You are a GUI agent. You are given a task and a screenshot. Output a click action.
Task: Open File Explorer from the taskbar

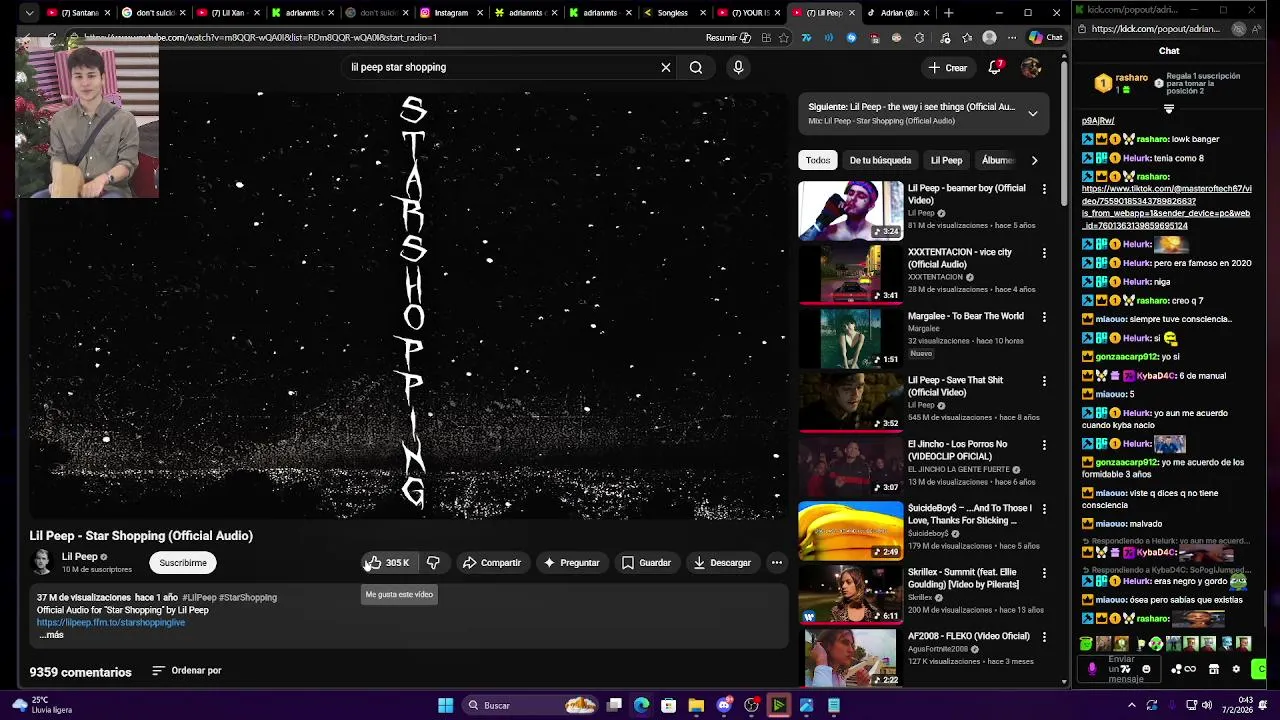click(x=696, y=705)
